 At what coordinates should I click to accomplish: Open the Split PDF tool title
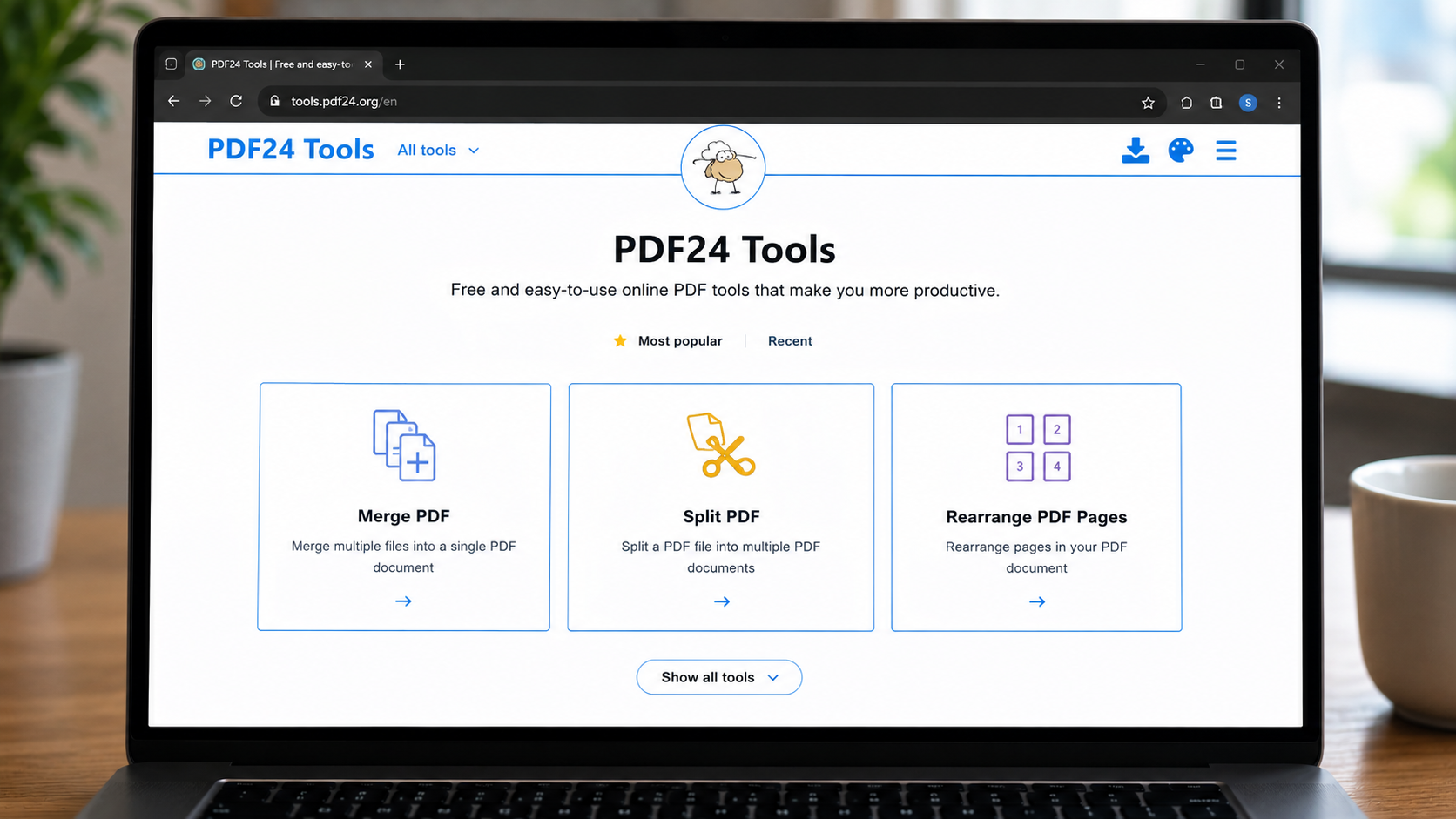click(721, 516)
